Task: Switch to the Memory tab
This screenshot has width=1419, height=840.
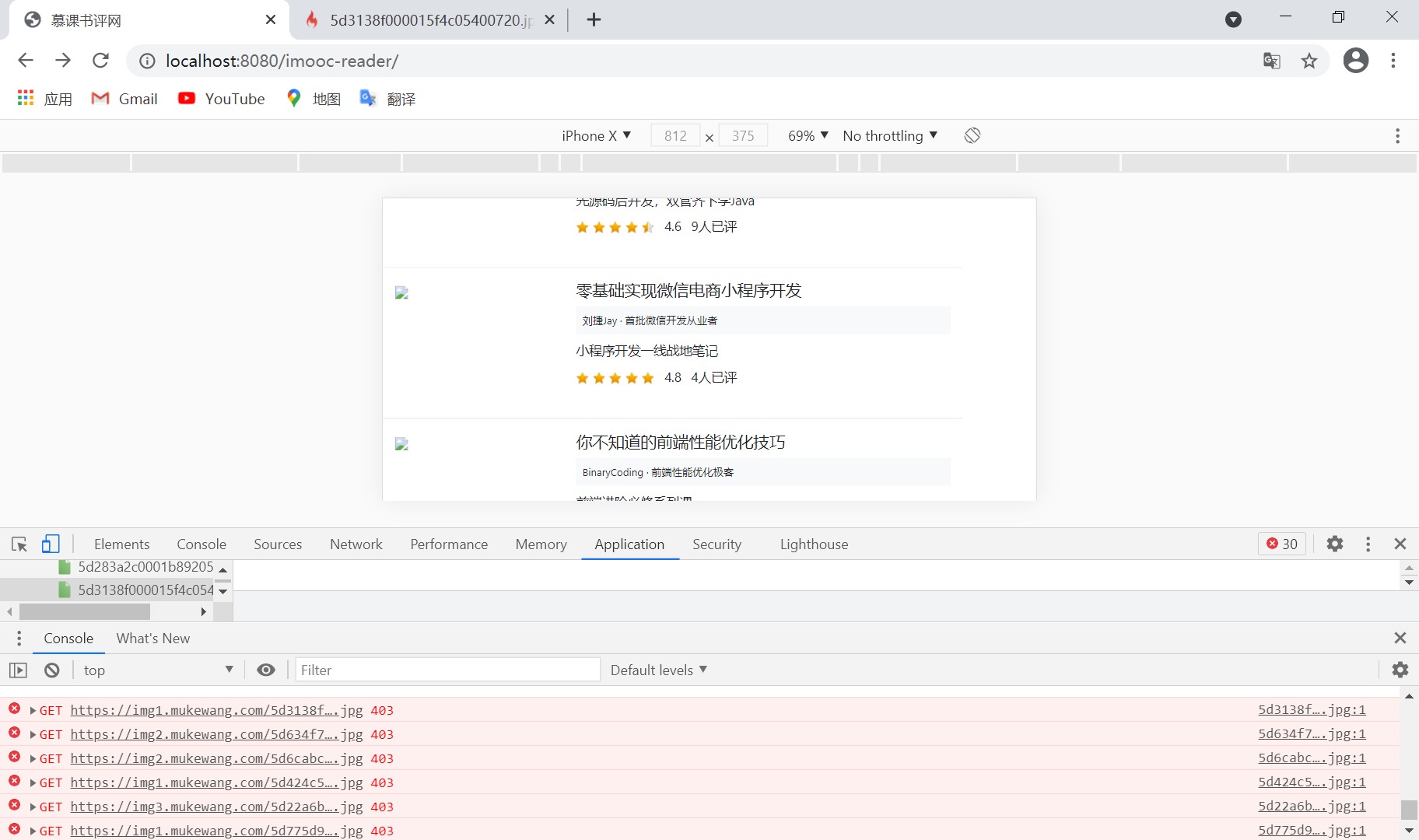Action: (541, 544)
